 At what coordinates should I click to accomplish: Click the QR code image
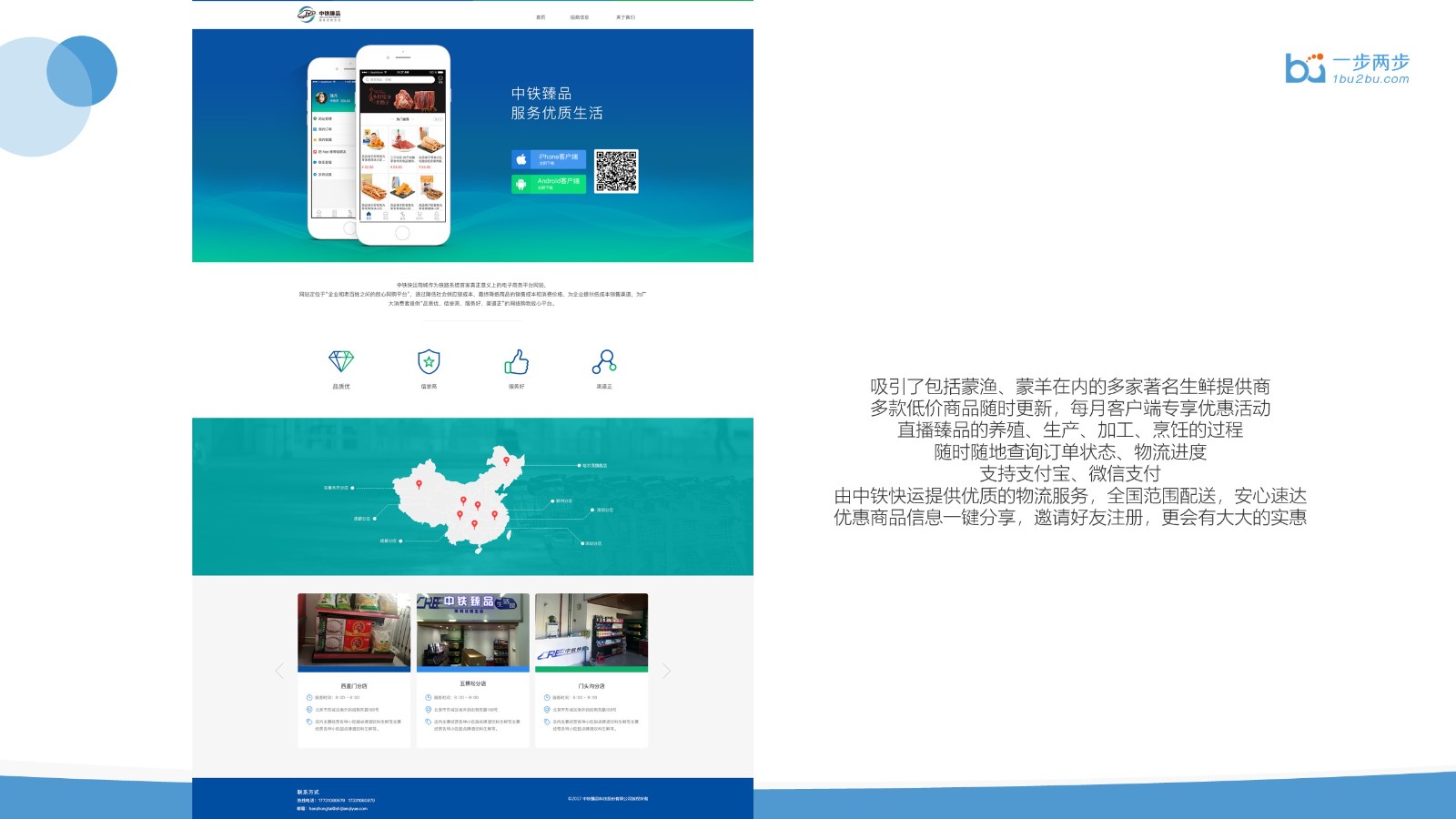(x=616, y=171)
